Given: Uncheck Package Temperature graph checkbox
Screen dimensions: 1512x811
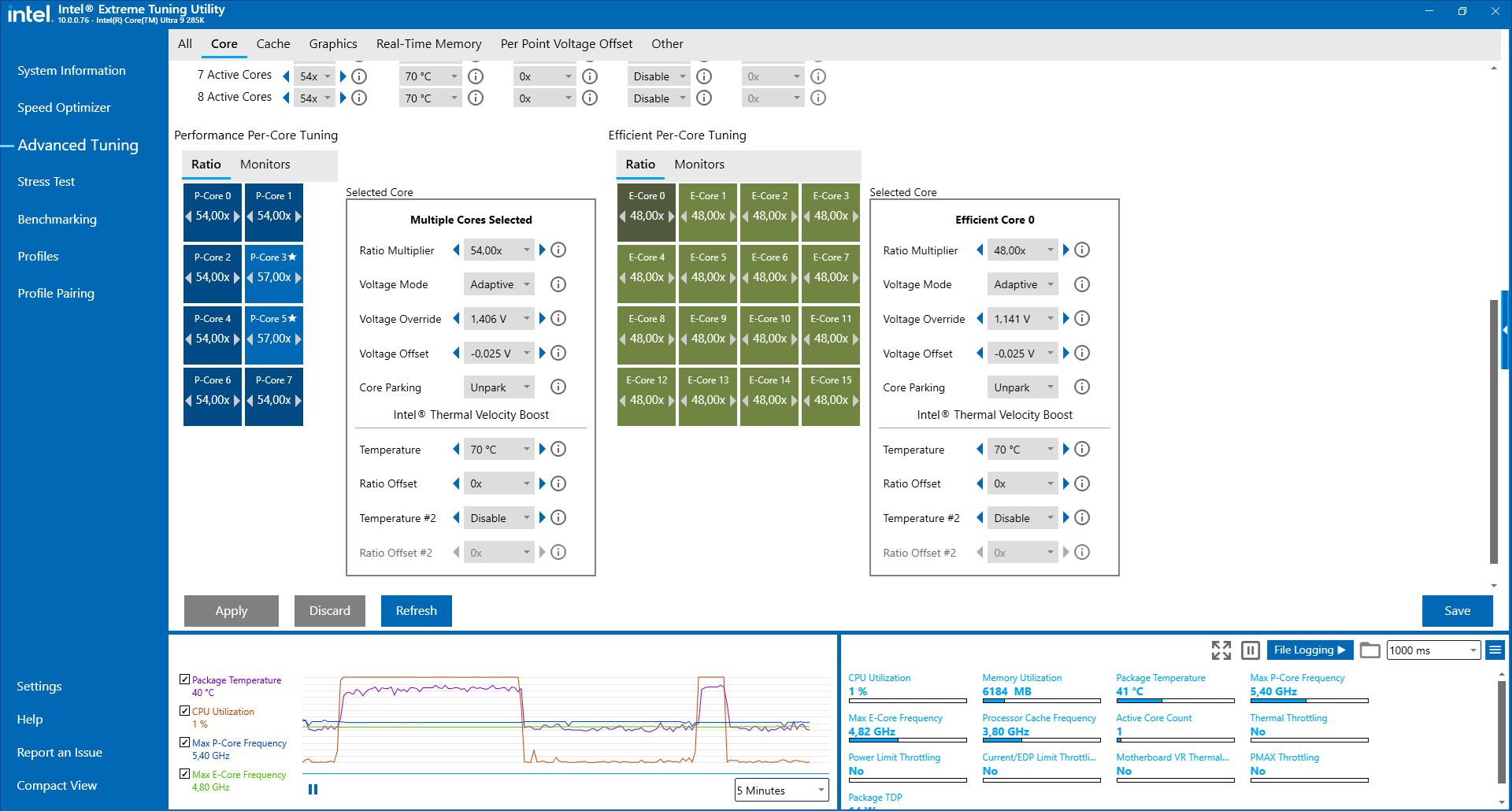Looking at the screenshot, I should 184,680.
